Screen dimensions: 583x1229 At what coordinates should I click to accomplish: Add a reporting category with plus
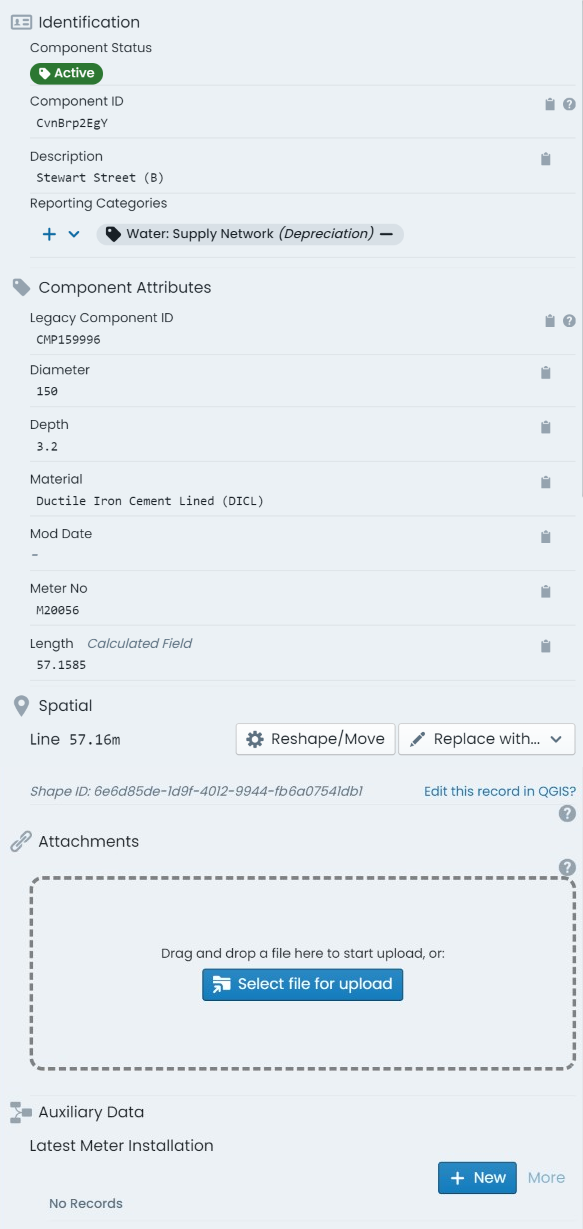pyautogui.click(x=49, y=234)
